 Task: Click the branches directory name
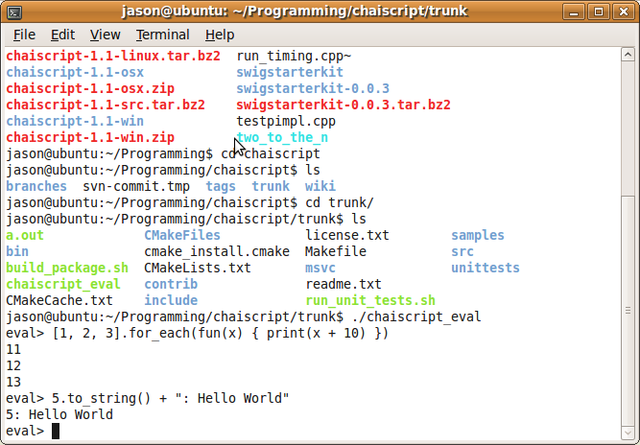[x=36, y=186]
